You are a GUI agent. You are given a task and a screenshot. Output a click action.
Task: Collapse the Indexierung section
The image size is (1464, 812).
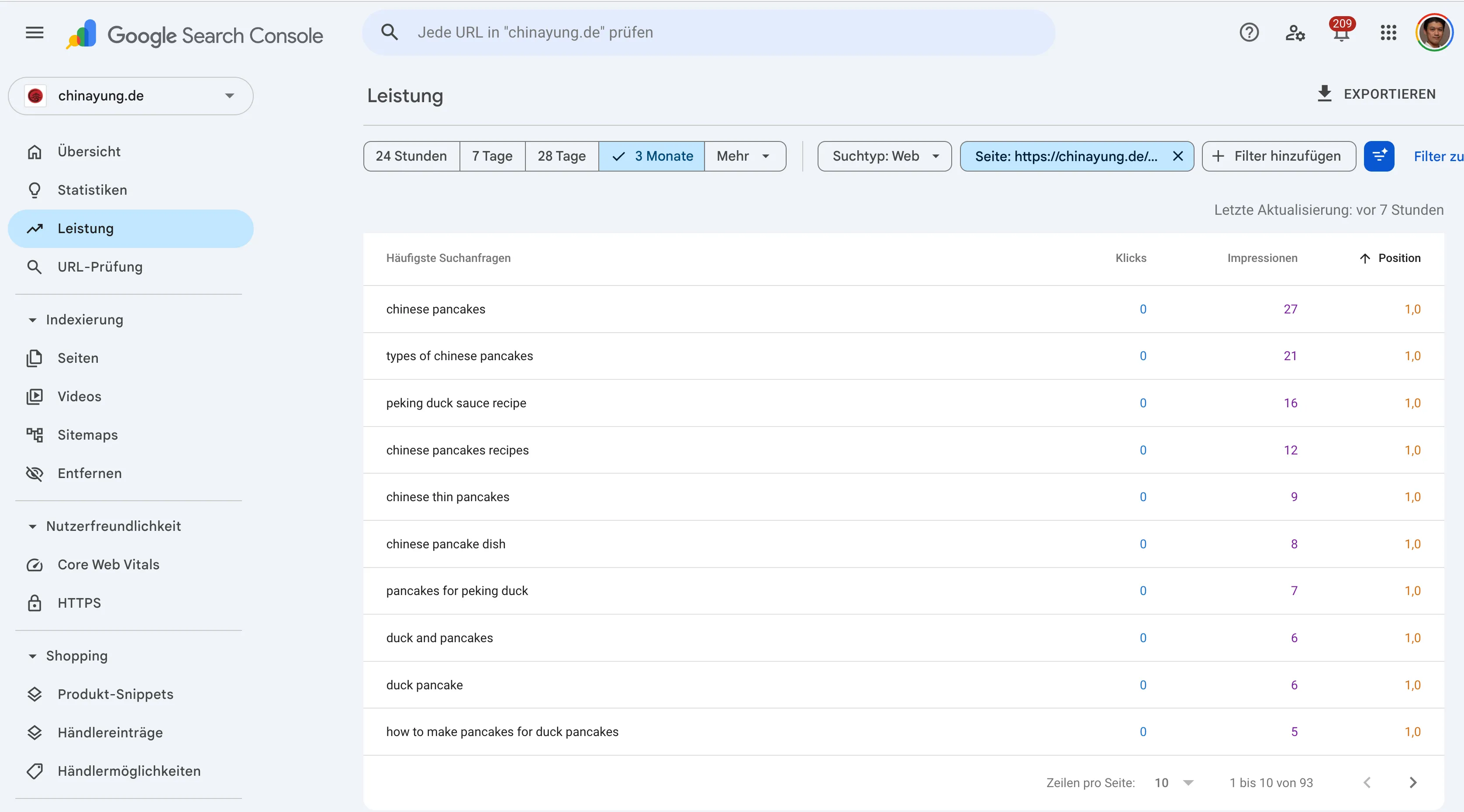[x=32, y=320]
